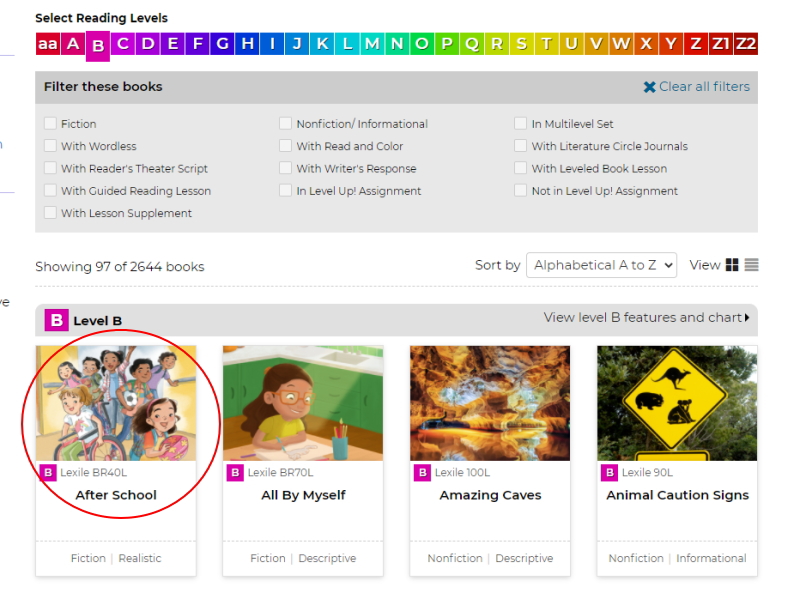
Task: Open the After School book cover
Action: tap(116, 403)
